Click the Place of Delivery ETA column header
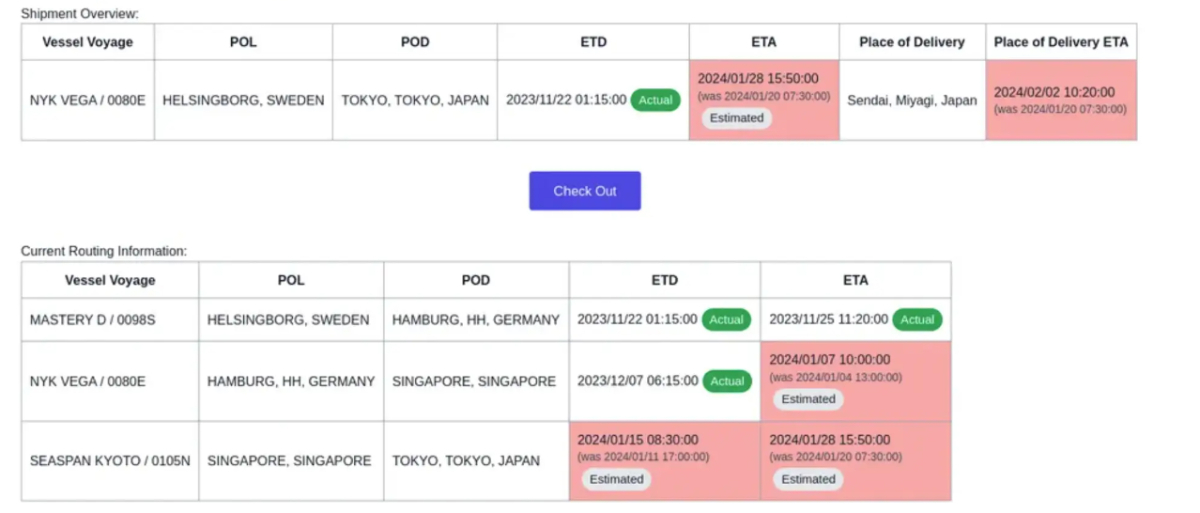1200x513 pixels. tap(1061, 42)
